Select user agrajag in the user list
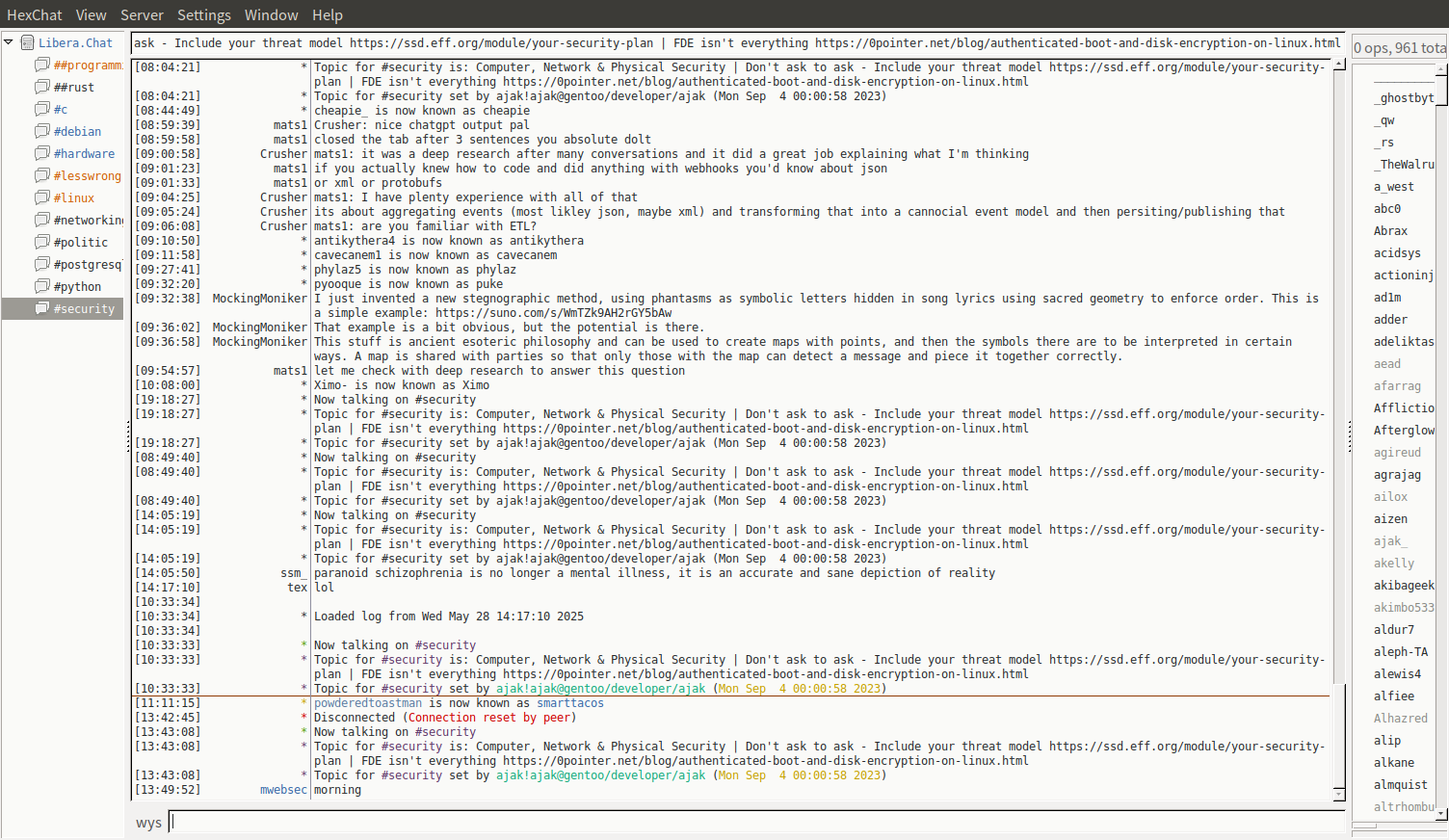Viewport: 1449px width, 840px height. pos(1397,475)
